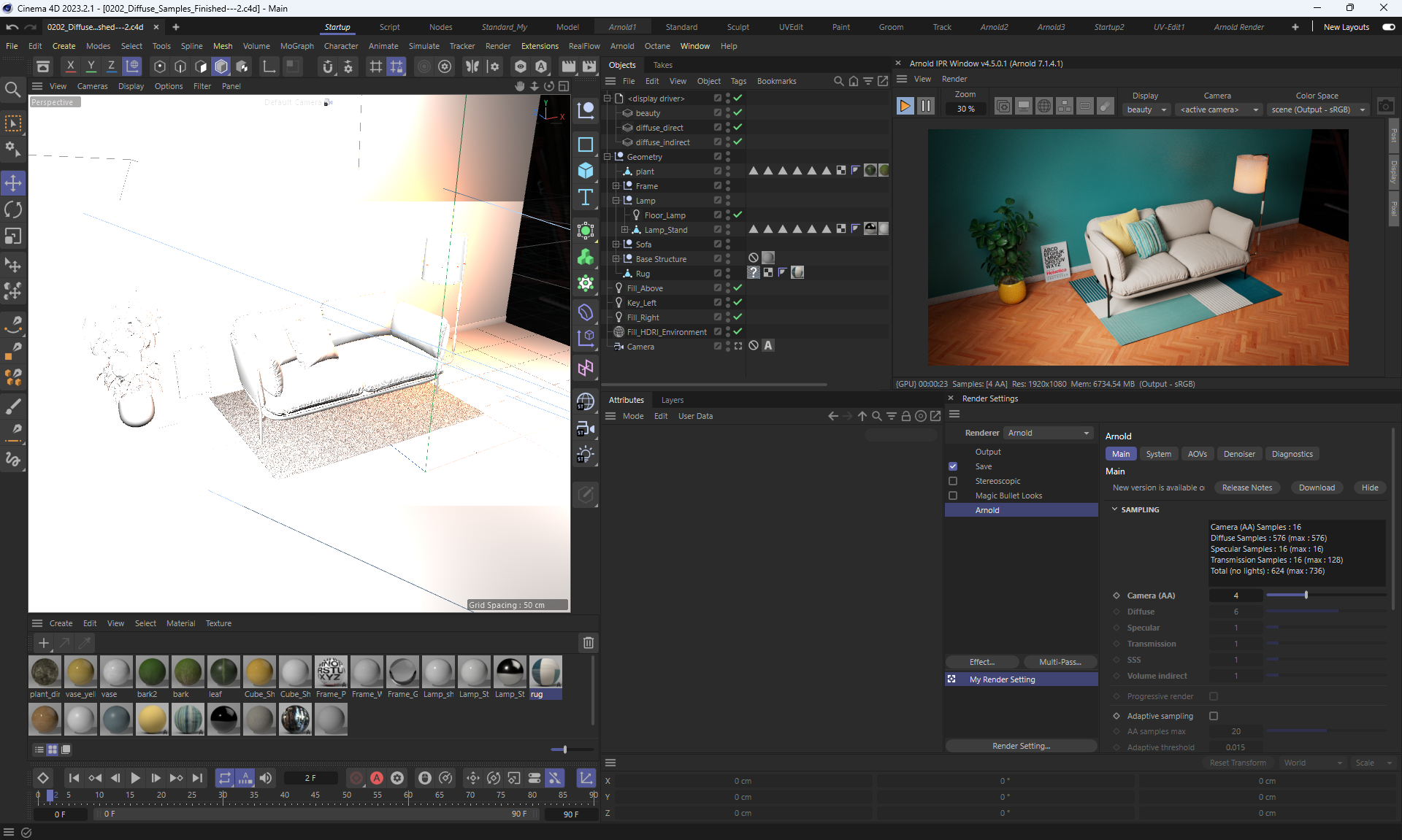Screen dimensions: 1402x840
Task: Enable Adaptive sampling checkbox
Action: (x=1214, y=716)
